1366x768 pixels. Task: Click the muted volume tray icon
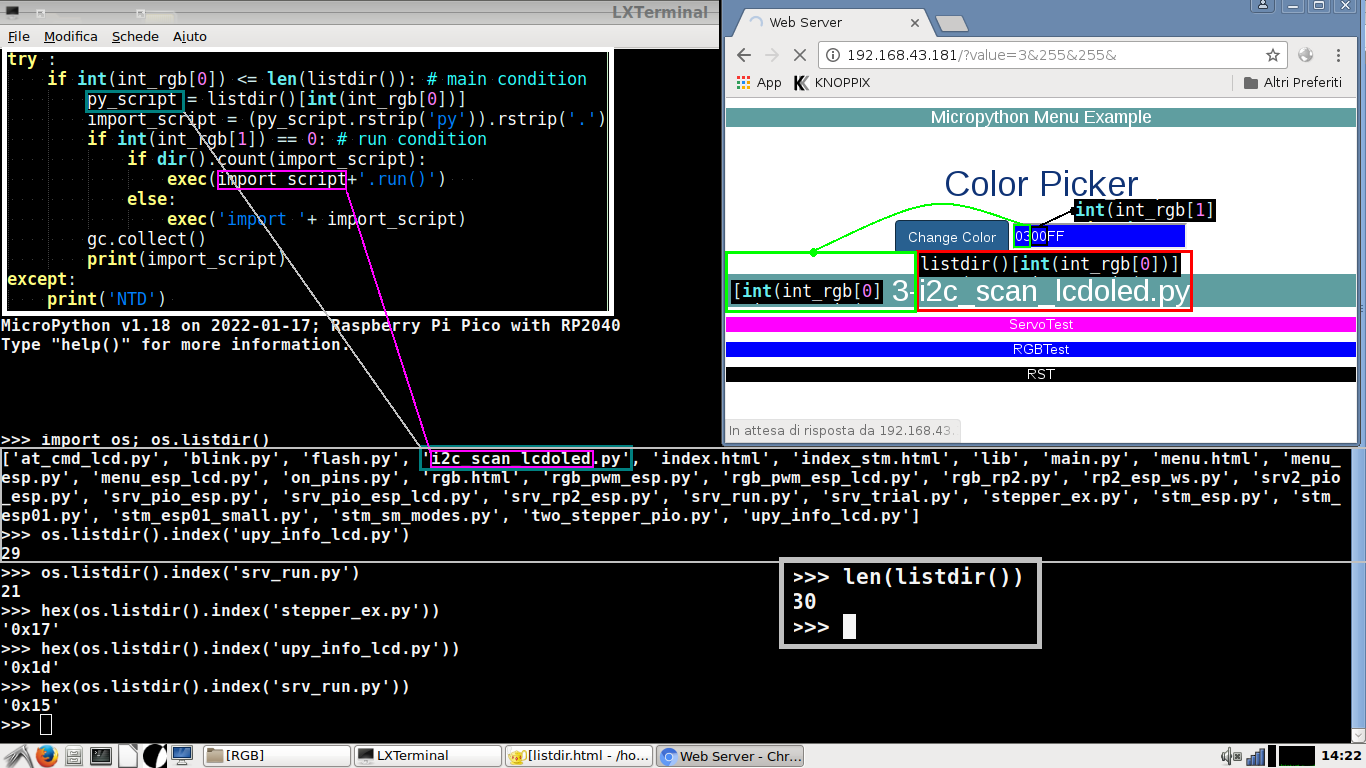[1230, 756]
